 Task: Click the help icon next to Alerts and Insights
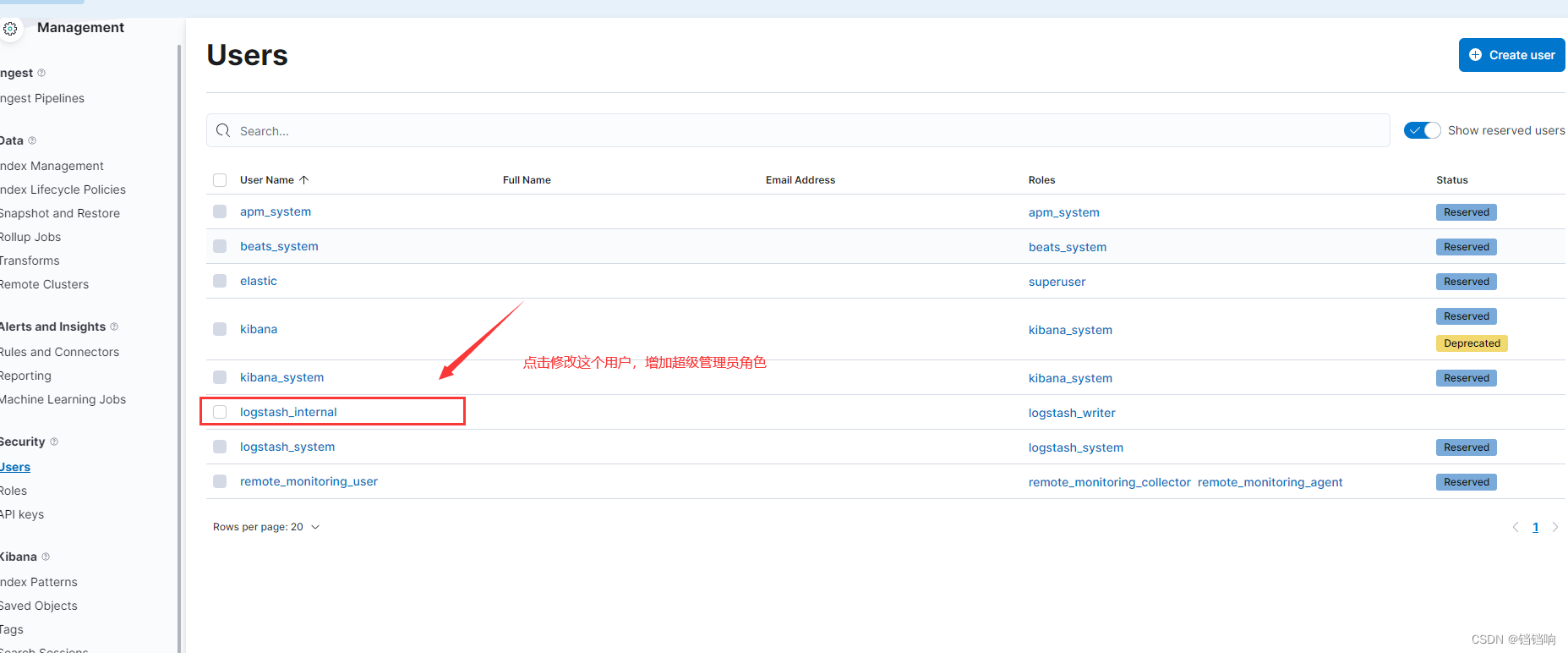pos(114,326)
